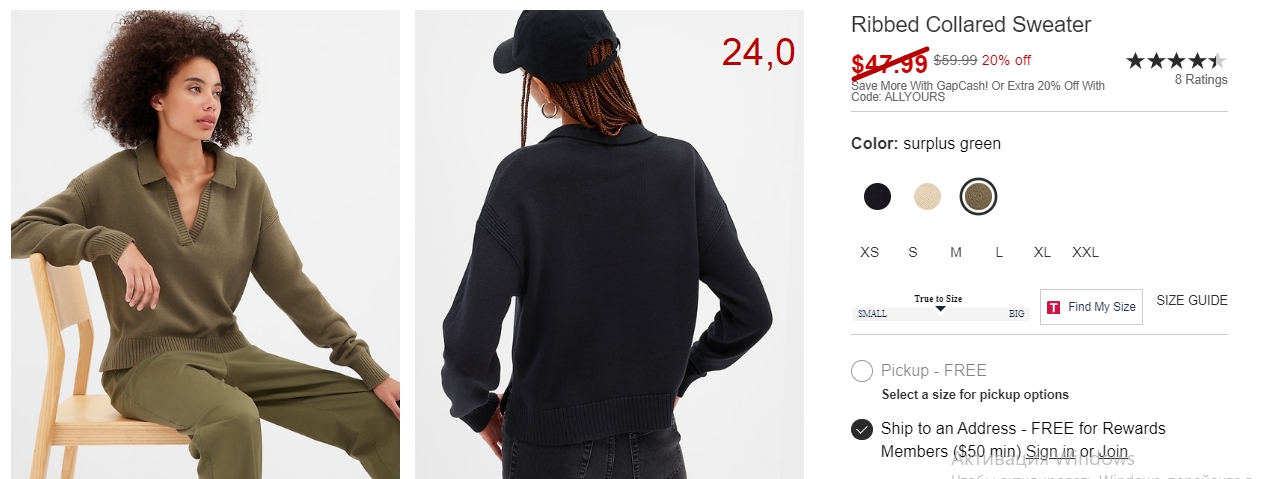This screenshot has height=479, width=1272.
Task: Choose the beige color swatch
Action: tap(927, 197)
